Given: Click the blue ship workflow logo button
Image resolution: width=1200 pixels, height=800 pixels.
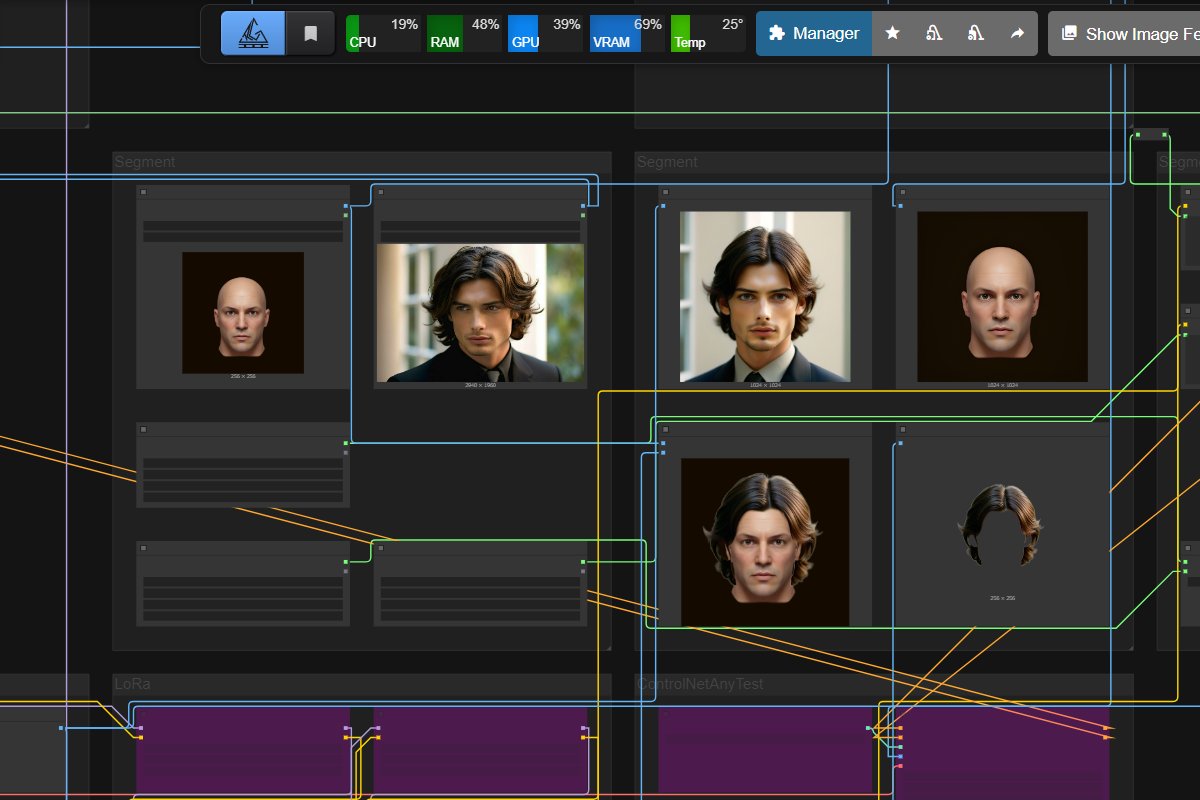Looking at the screenshot, I should (x=253, y=33).
